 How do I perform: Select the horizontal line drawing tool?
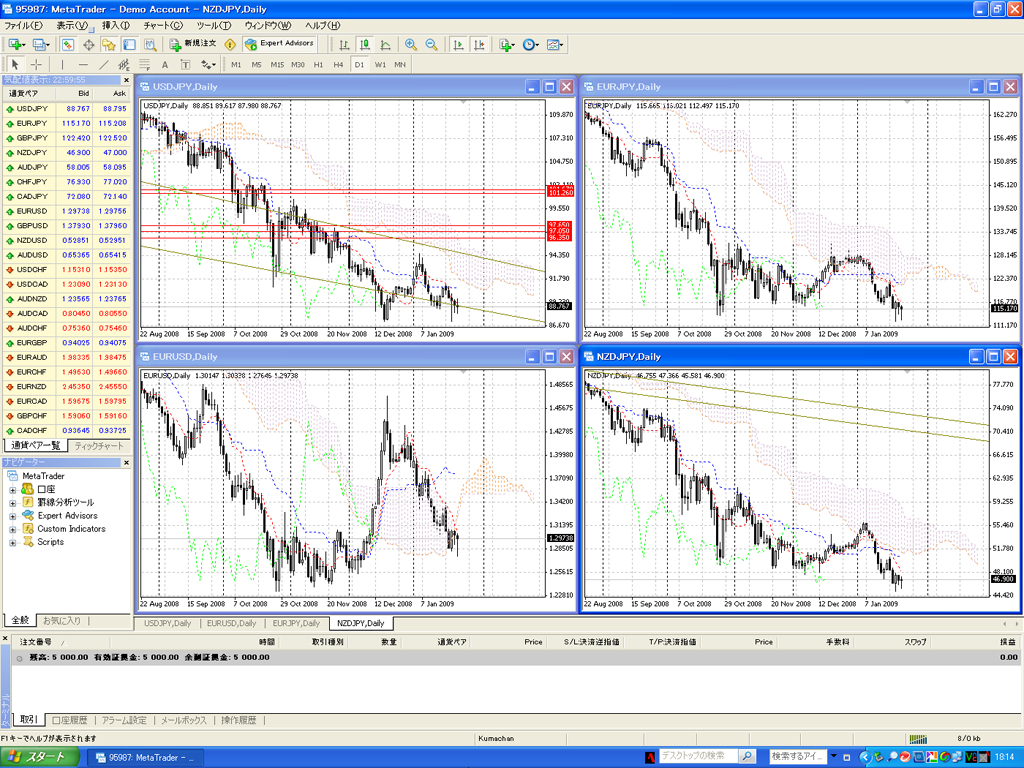click(x=82, y=64)
